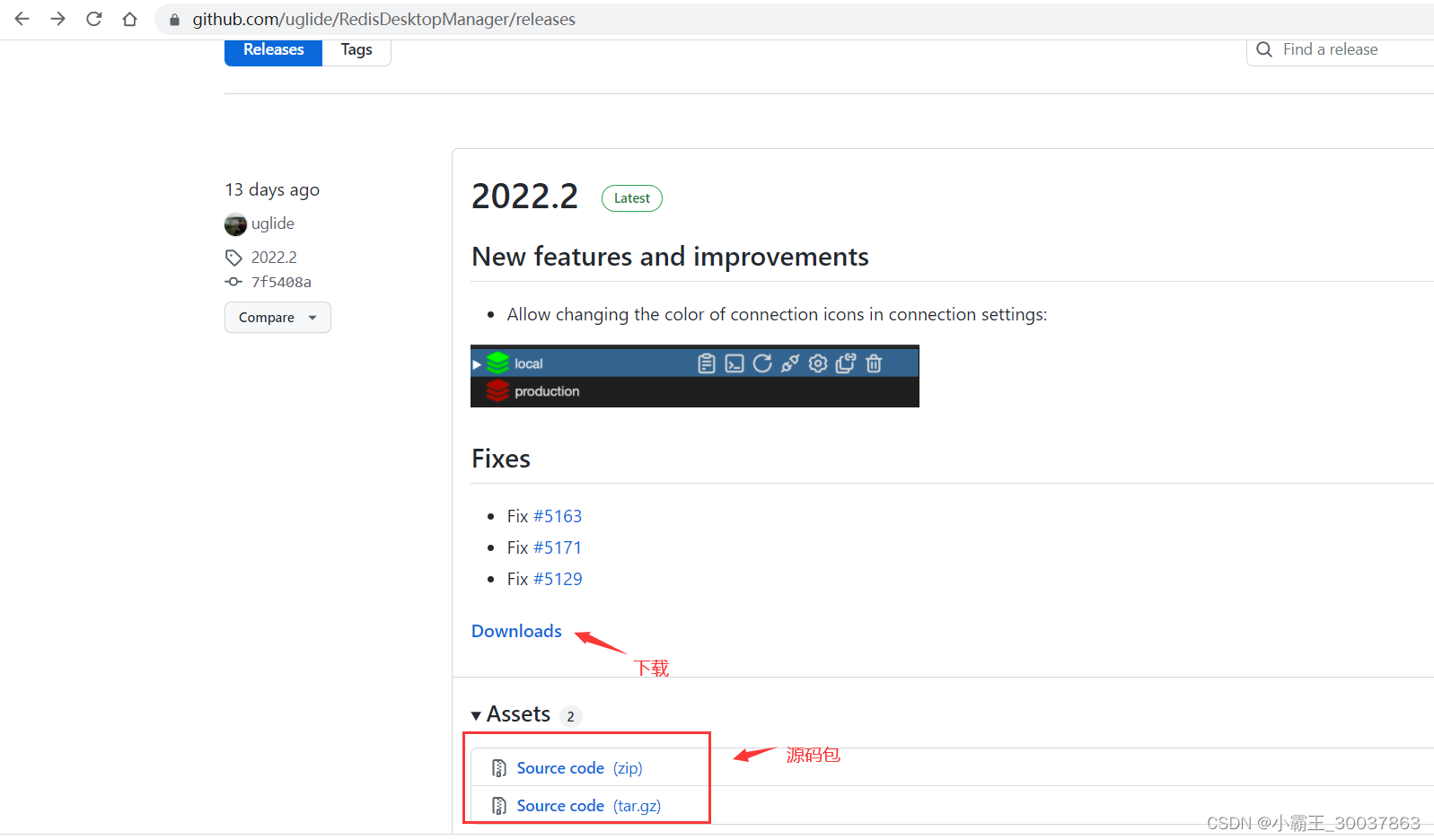Click the Latest badge
Image resolution: width=1434 pixels, height=840 pixels.
632,198
